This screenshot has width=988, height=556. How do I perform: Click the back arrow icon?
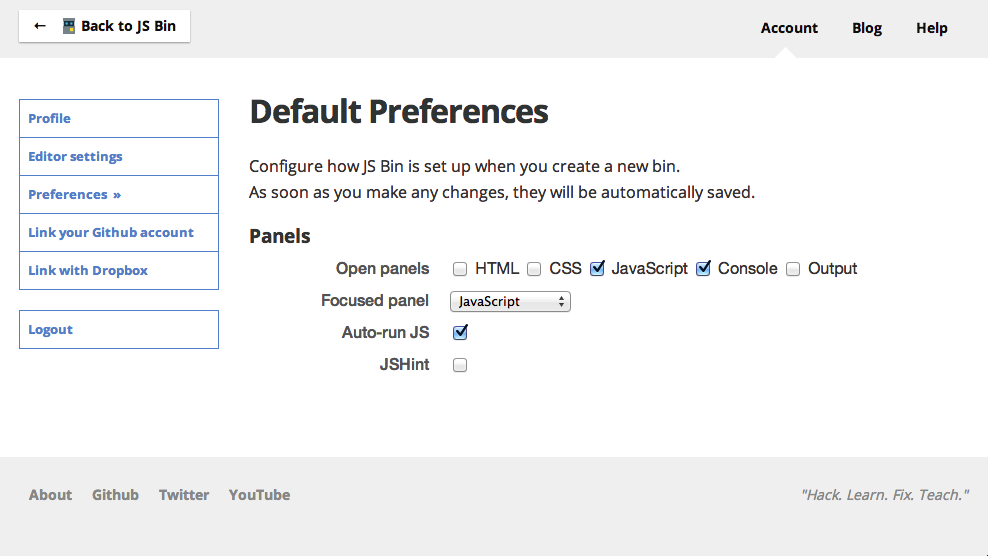coord(40,26)
